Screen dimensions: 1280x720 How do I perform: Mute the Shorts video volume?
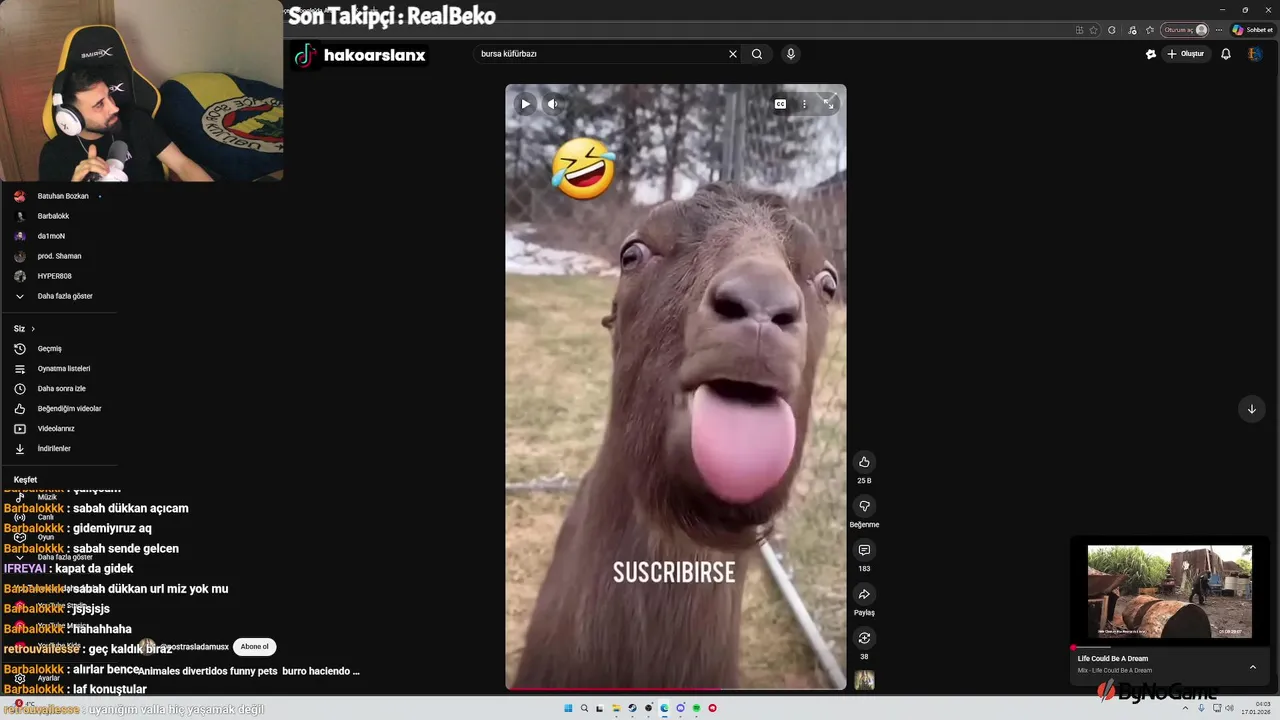point(553,104)
